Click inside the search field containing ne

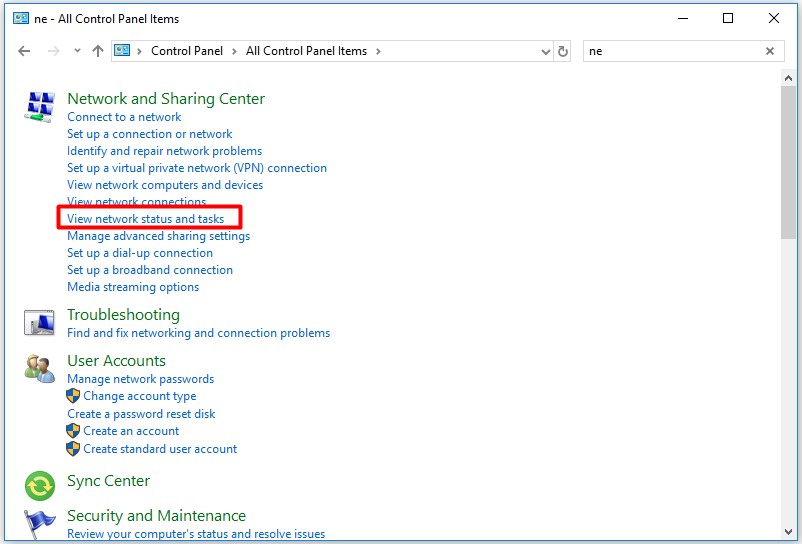[x=670, y=51]
